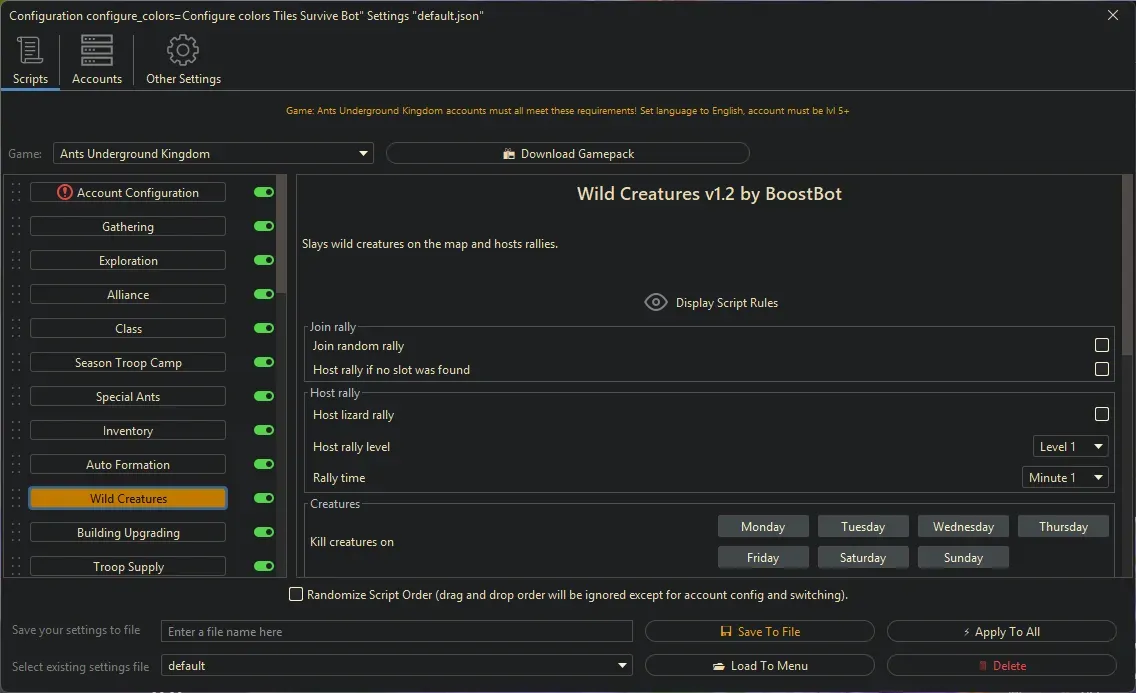1136x693 pixels.
Task: Click the Download Gamepack button
Action: pos(567,154)
